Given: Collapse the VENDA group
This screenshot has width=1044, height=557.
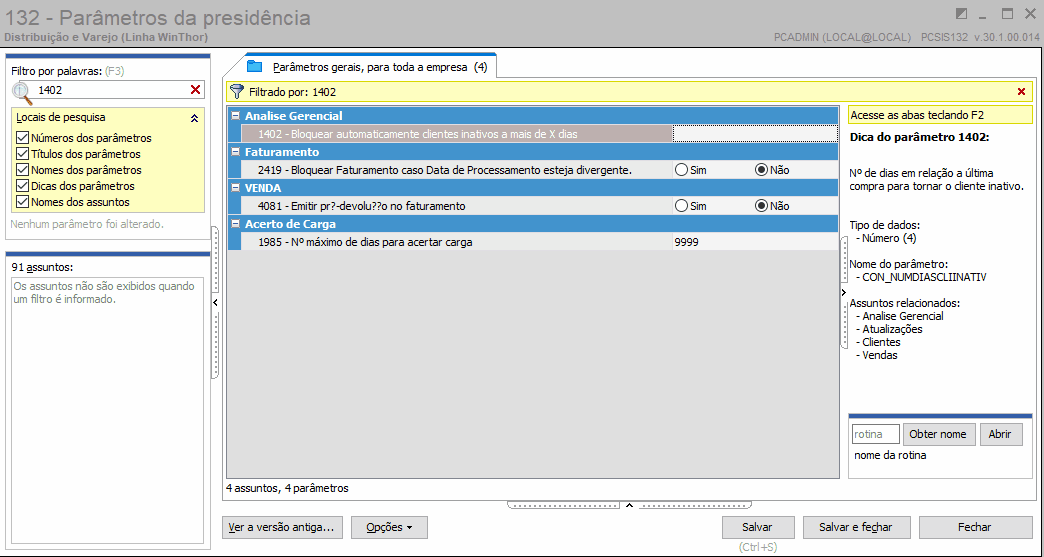Looking at the screenshot, I should 235,188.
